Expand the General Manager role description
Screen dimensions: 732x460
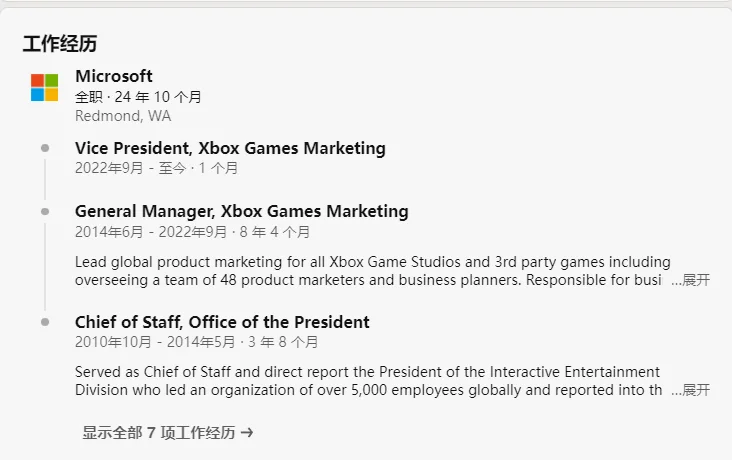(690, 280)
